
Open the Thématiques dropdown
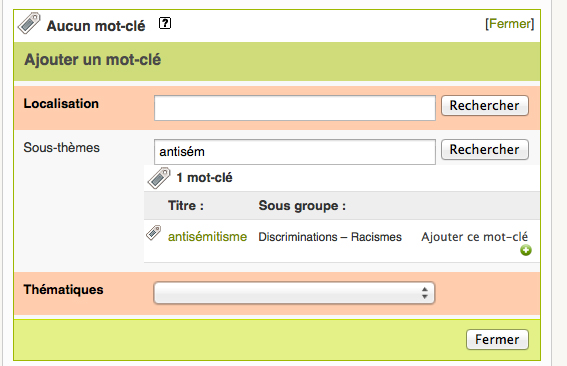[294, 293]
